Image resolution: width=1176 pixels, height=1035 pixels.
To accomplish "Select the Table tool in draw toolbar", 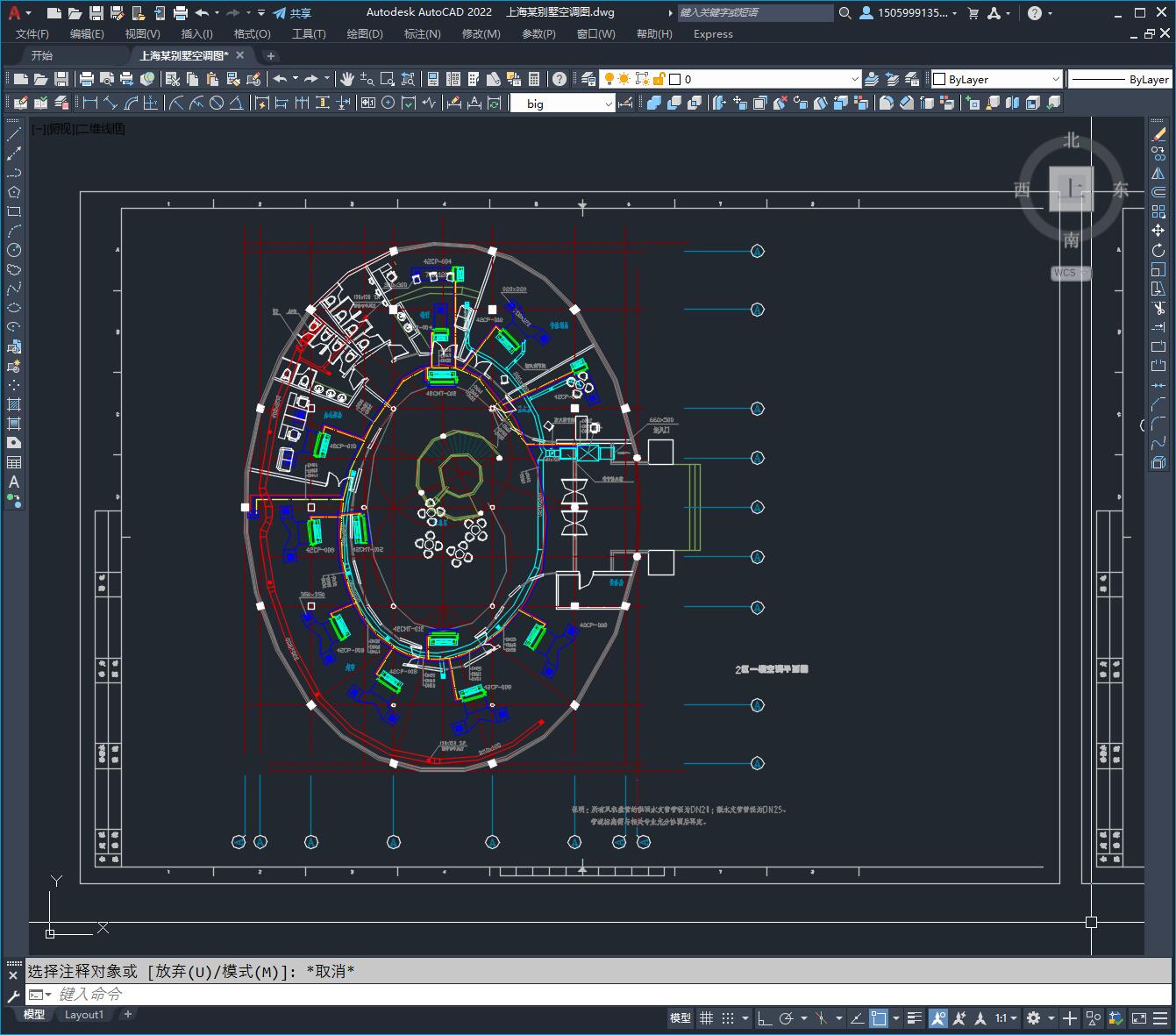I will point(14,462).
